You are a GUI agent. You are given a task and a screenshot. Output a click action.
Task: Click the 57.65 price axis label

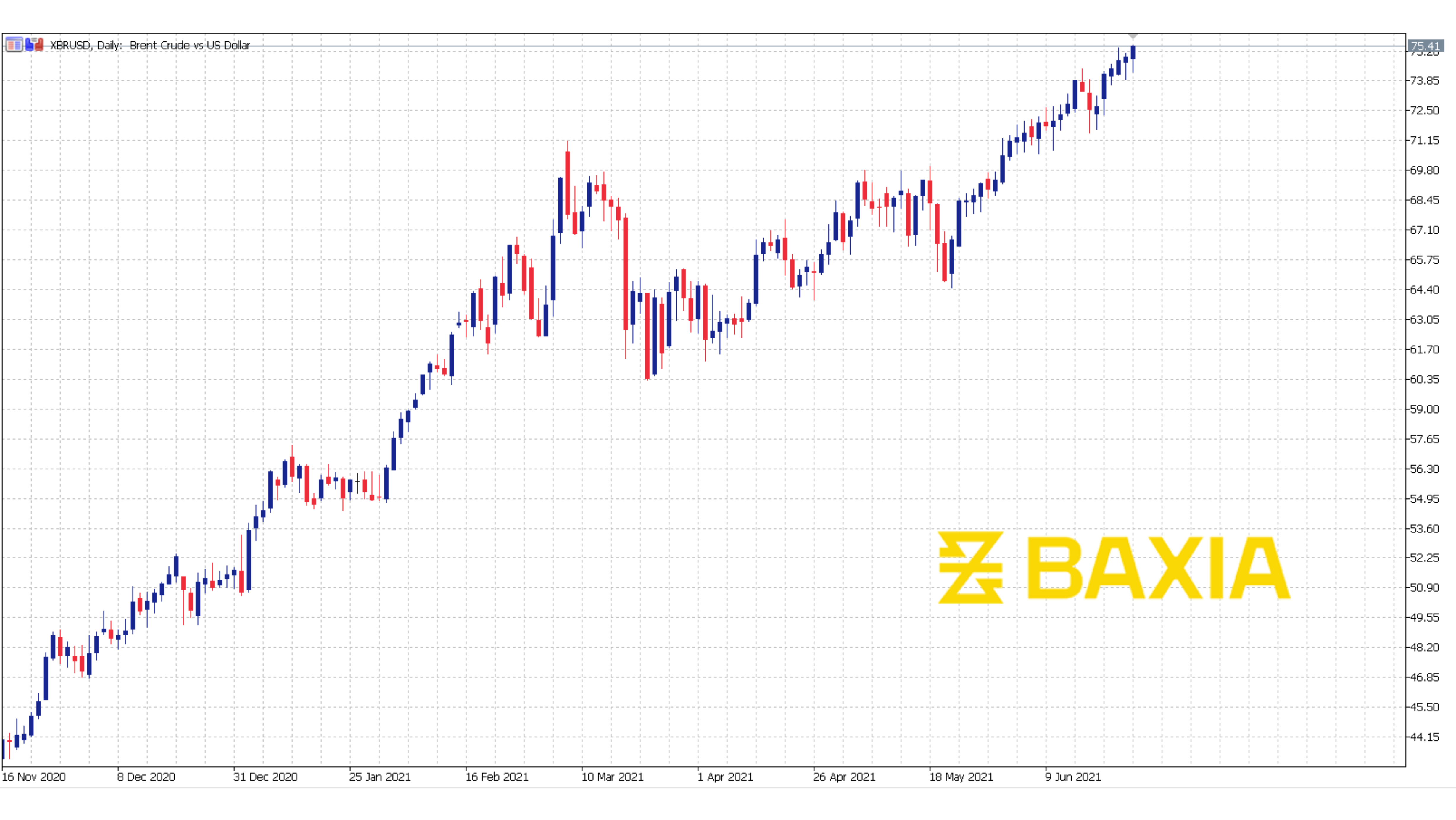tap(1424, 439)
